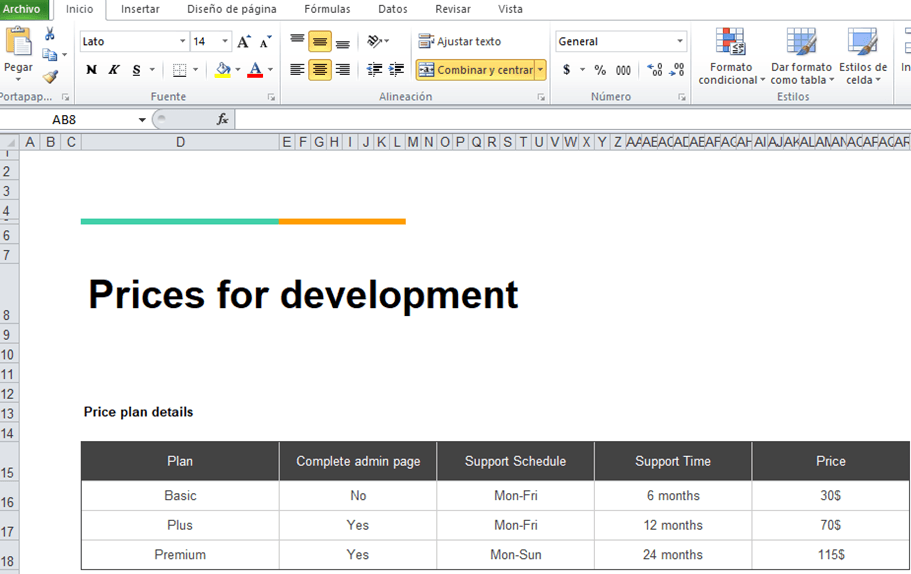Expand the General number format dropdown
911x574 pixels.
tap(680, 42)
